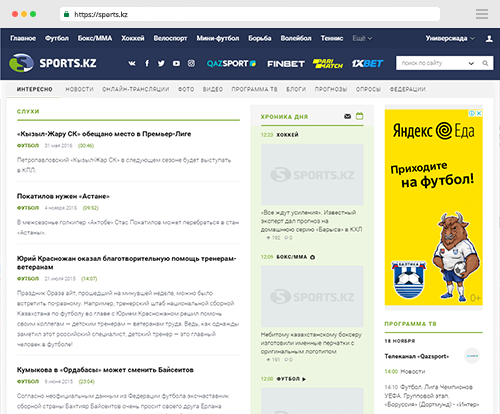Click the QazSport partner logo
This screenshot has height=414, width=500.
(231, 63)
